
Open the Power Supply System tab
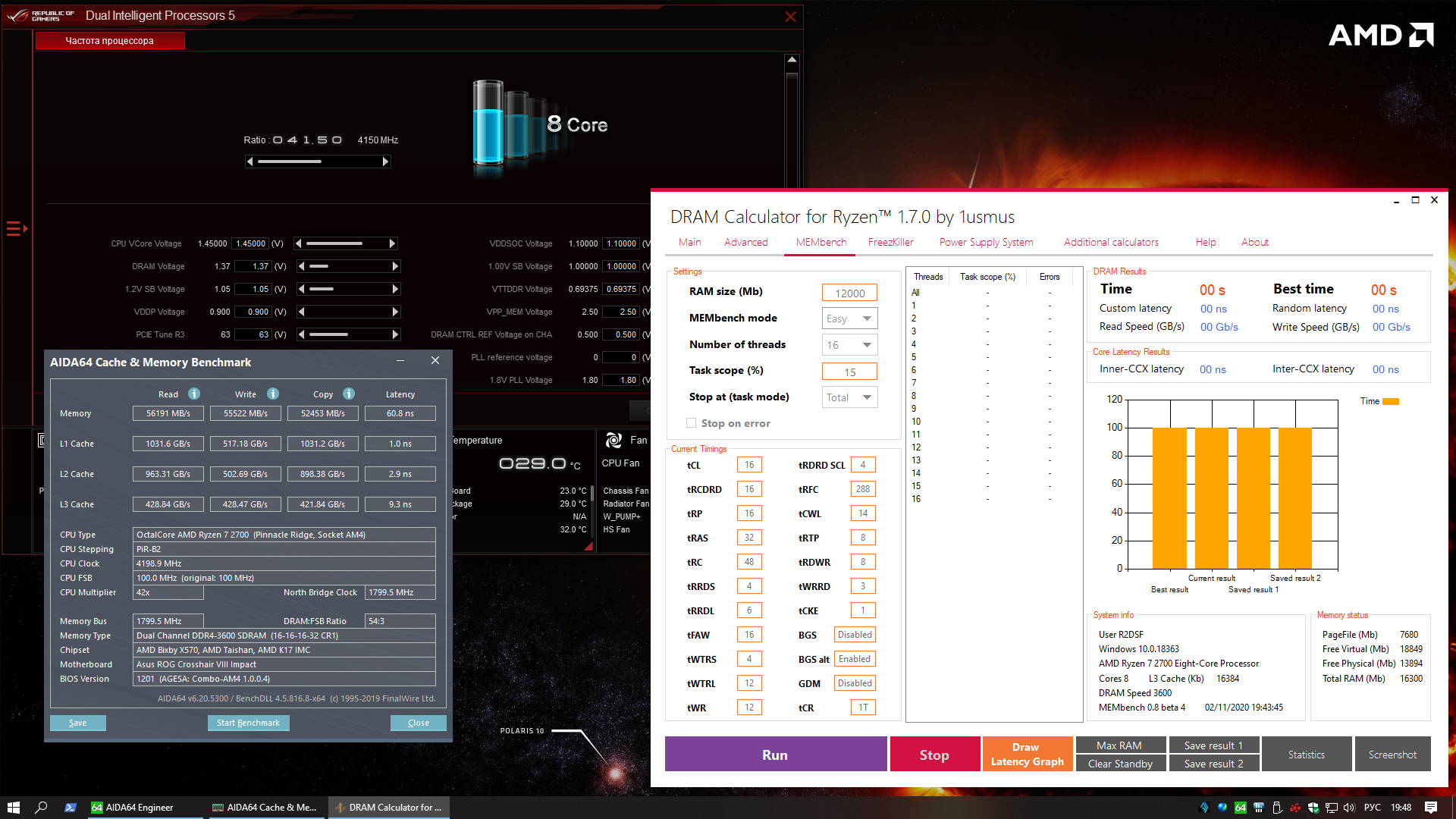point(986,242)
